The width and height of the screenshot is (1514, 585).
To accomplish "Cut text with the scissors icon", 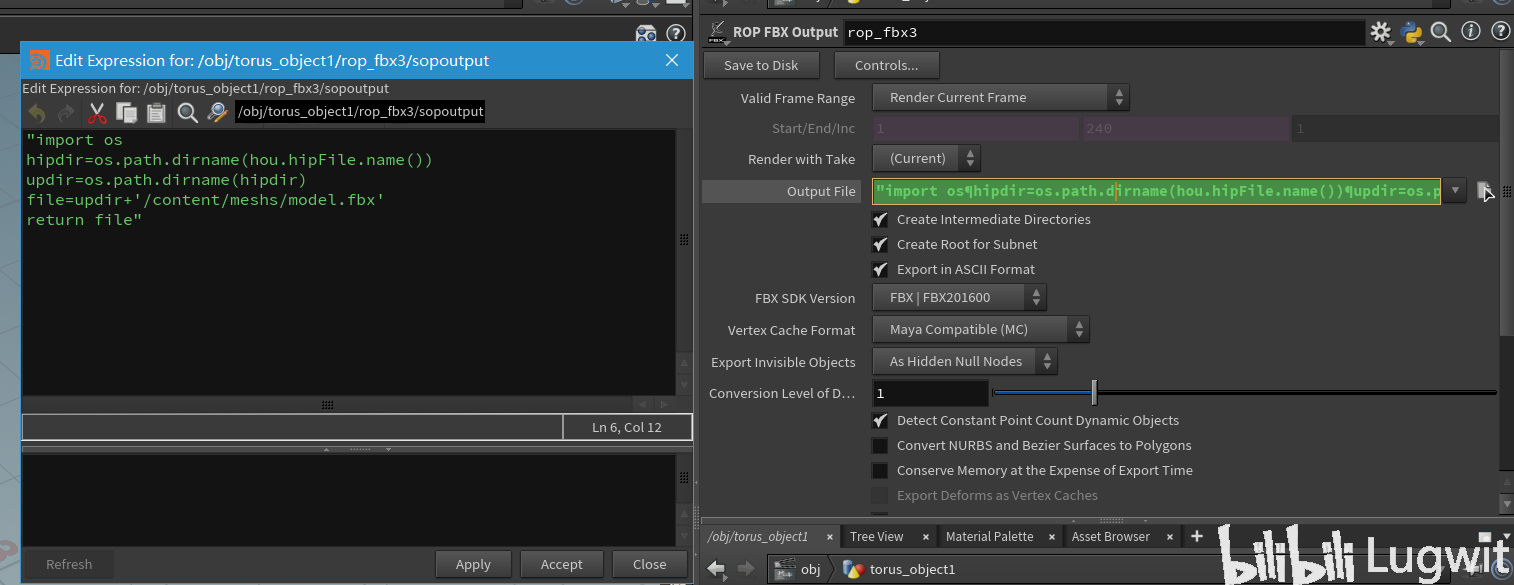I will [97, 113].
